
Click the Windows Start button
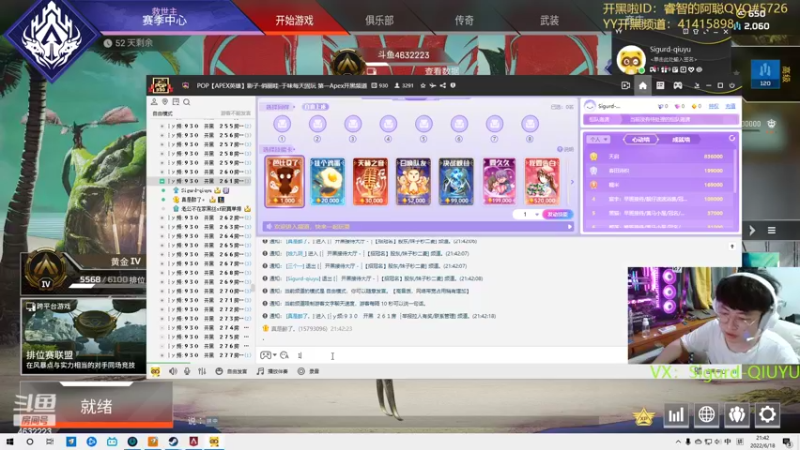pos(9,441)
